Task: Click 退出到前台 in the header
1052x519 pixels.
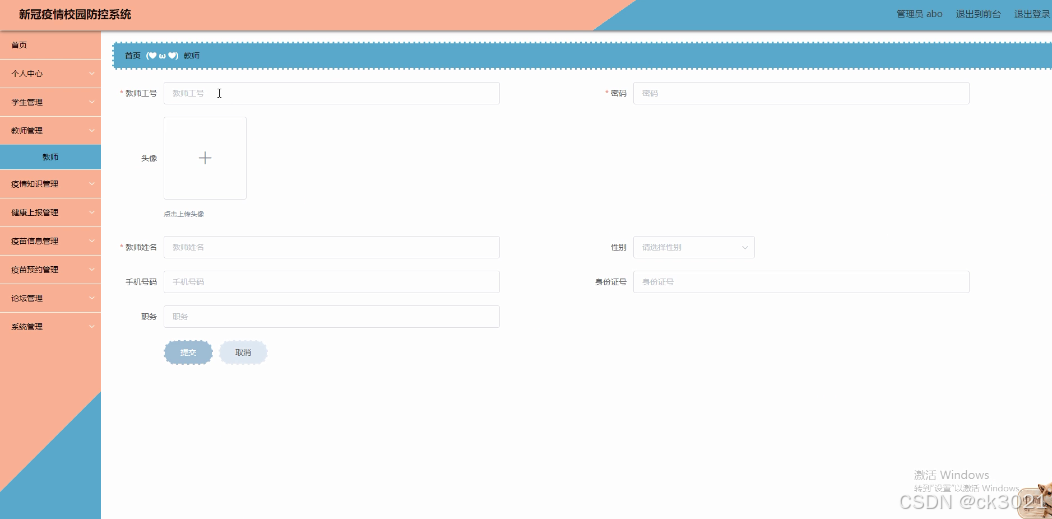Action: (x=978, y=14)
